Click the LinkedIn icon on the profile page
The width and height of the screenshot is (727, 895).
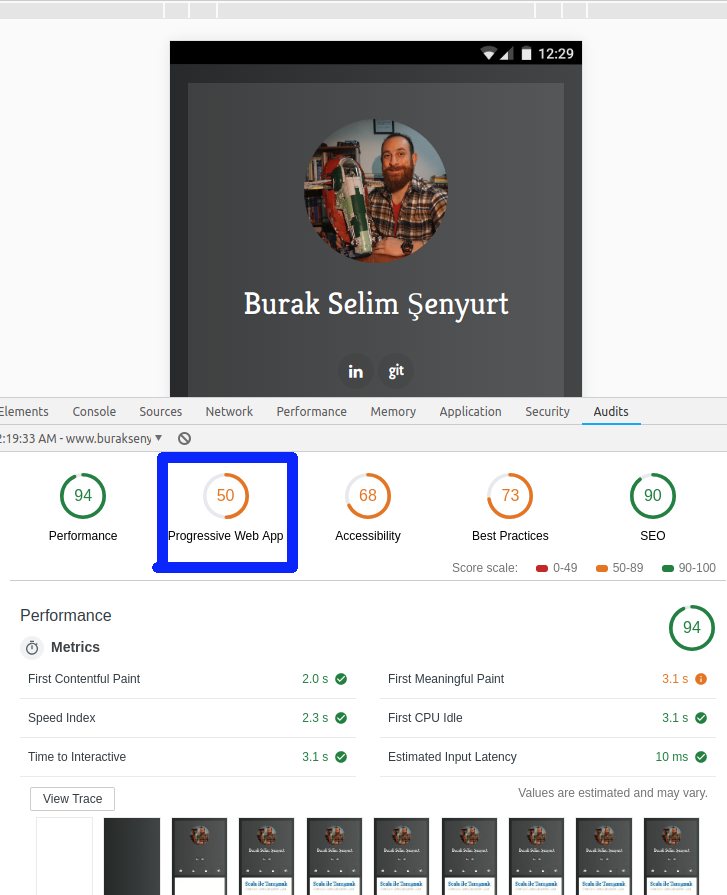point(355,371)
